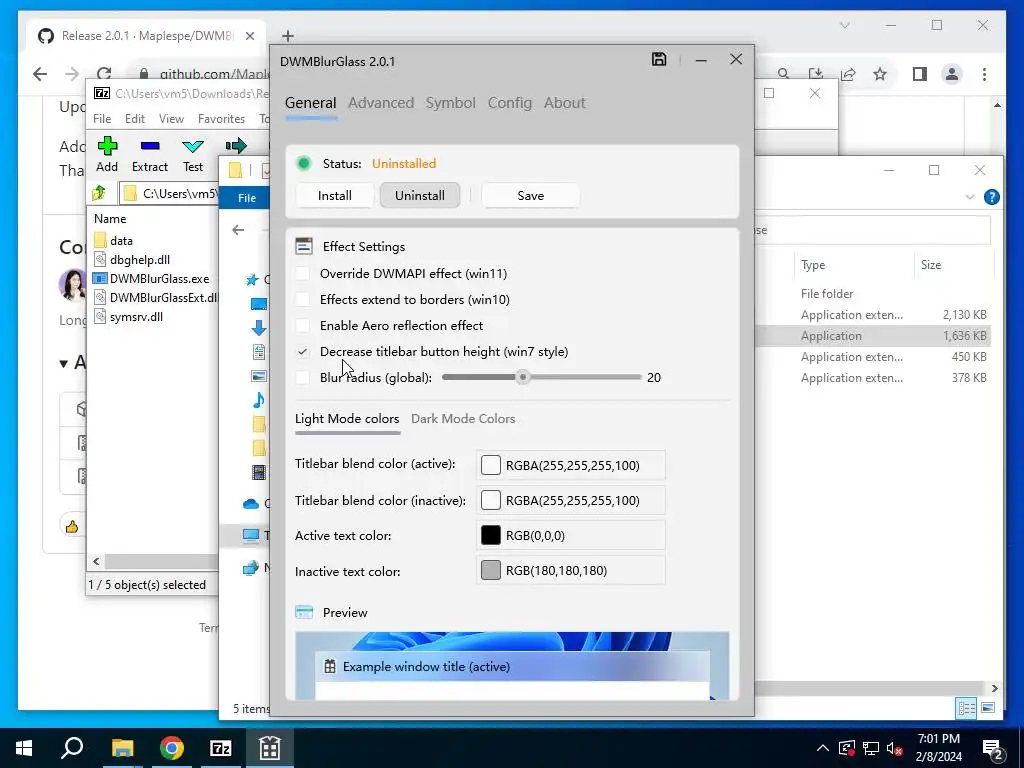Image resolution: width=1024 pixels, height=768 pixels.
Task: Open the 7-Zip Edit menu
Action: [x=135, y=119]
